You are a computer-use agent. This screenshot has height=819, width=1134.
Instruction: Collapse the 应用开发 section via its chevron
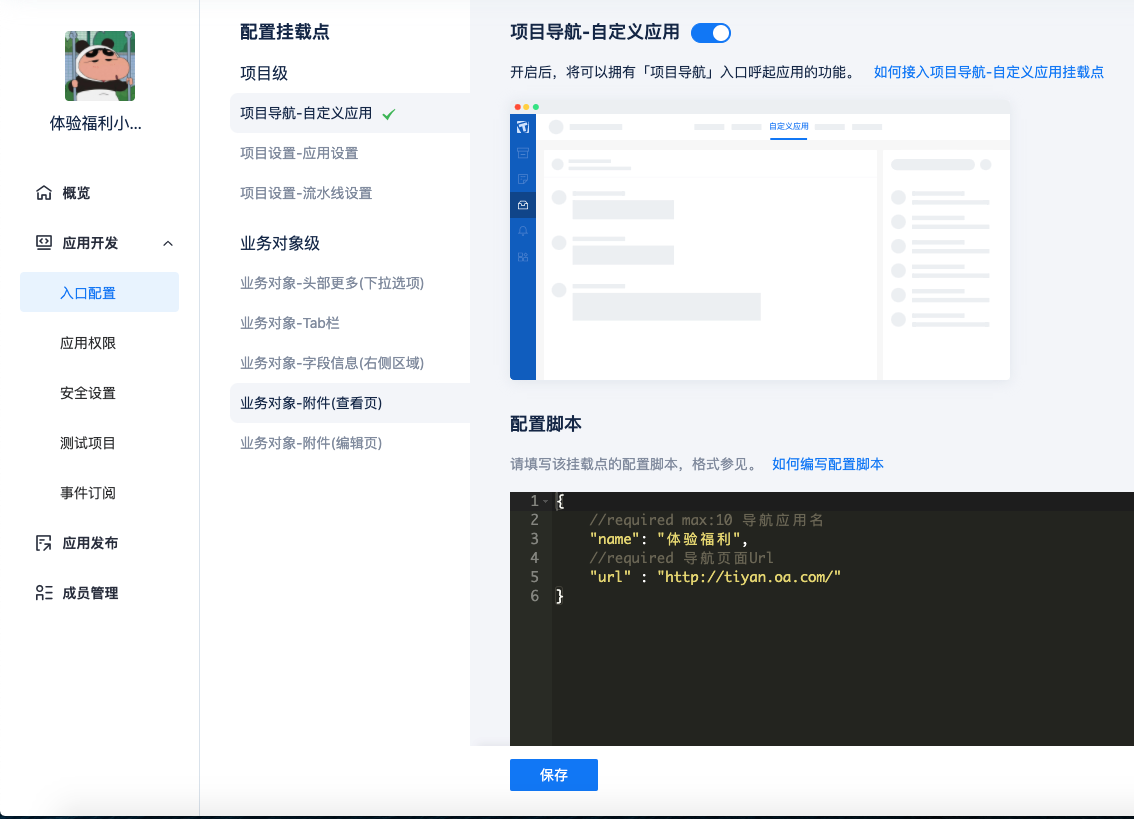(x=168, y=243)
